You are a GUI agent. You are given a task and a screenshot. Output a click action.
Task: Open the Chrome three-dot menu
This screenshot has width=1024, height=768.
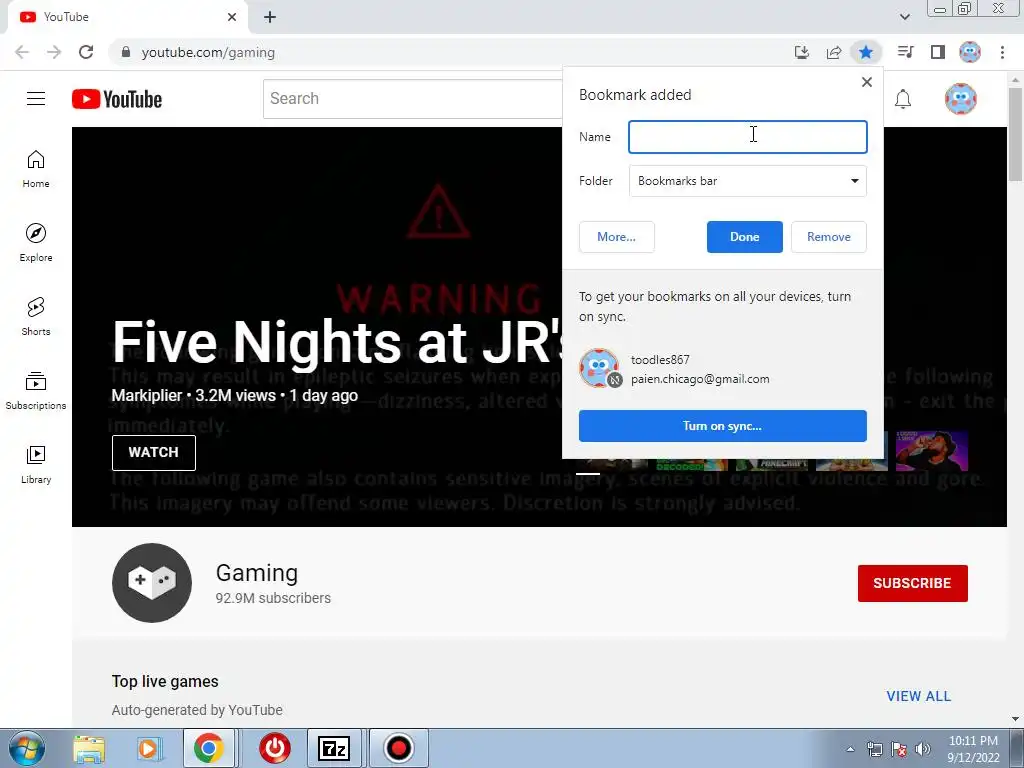pyautogui.click(x=1002, y=52)
